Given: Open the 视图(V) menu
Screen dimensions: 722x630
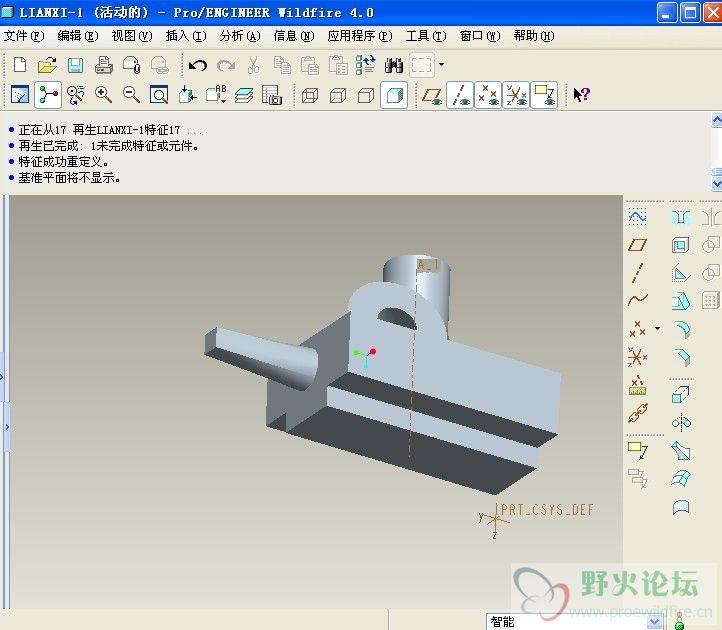Looking at the screenshot, I should pos(132,36).
